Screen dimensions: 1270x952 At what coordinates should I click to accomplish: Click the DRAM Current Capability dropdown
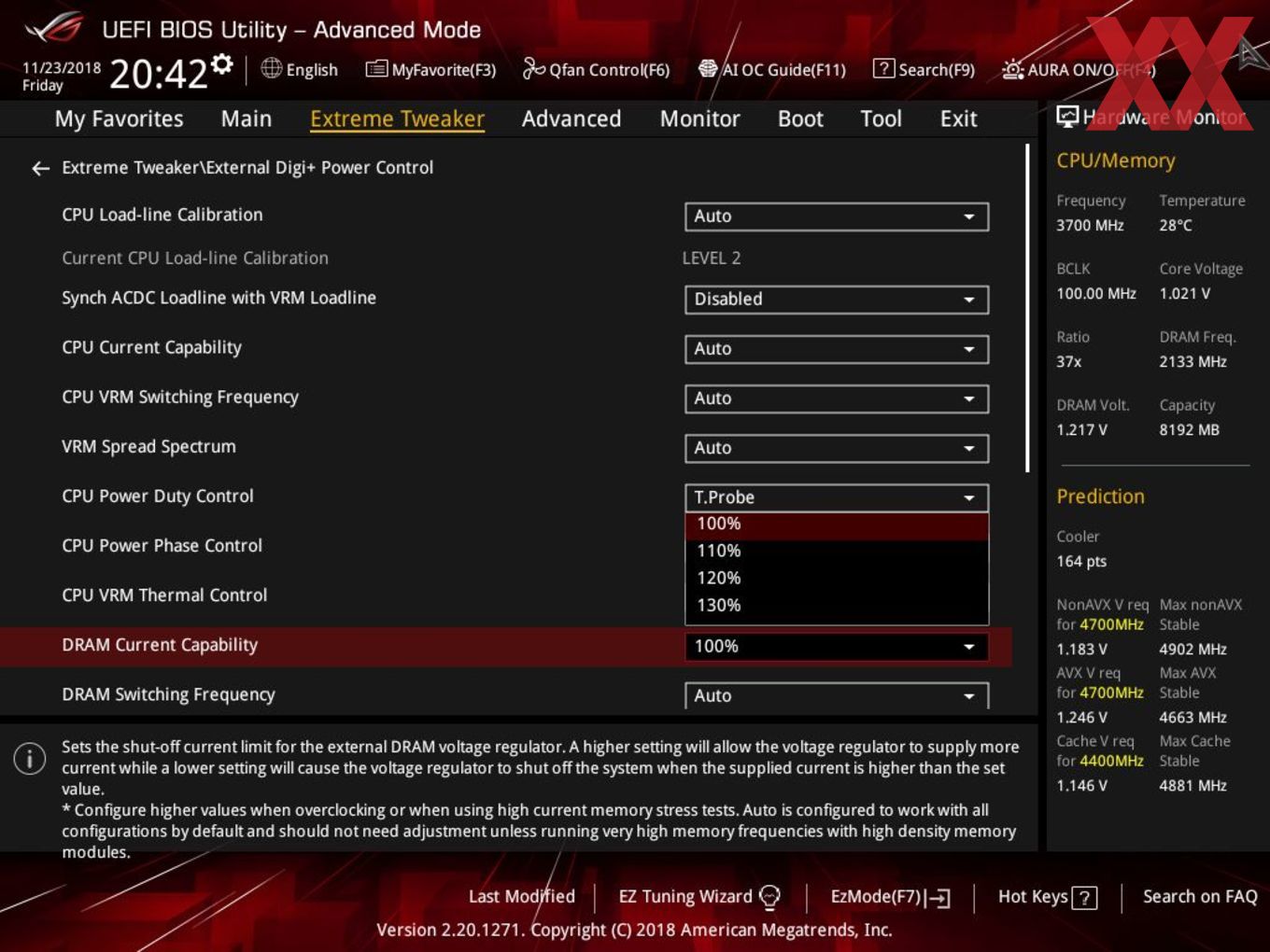[x=837, y=646]
